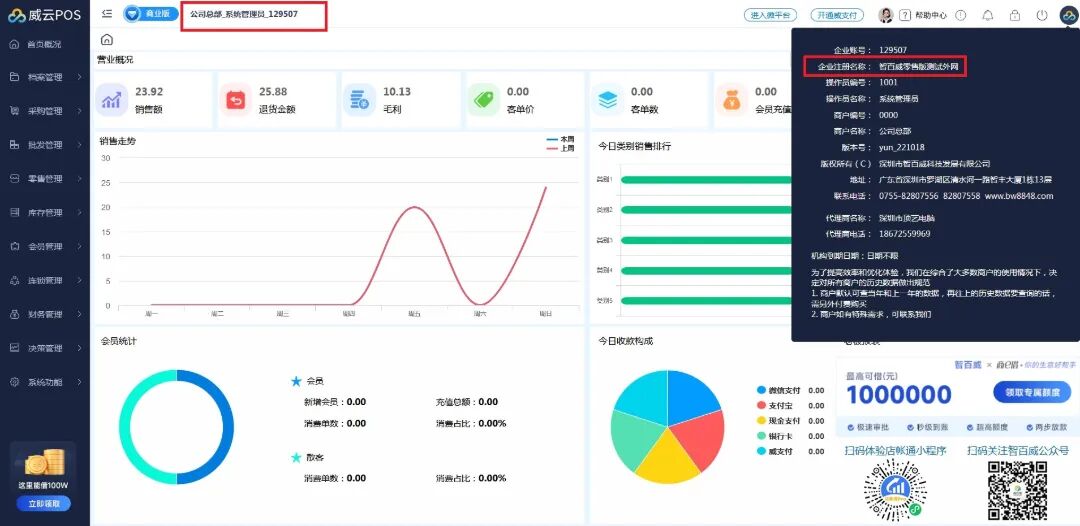Click the 毛利 coins icon
Viewport: 1080px width, 526px height.
click(x=359, y=100)
